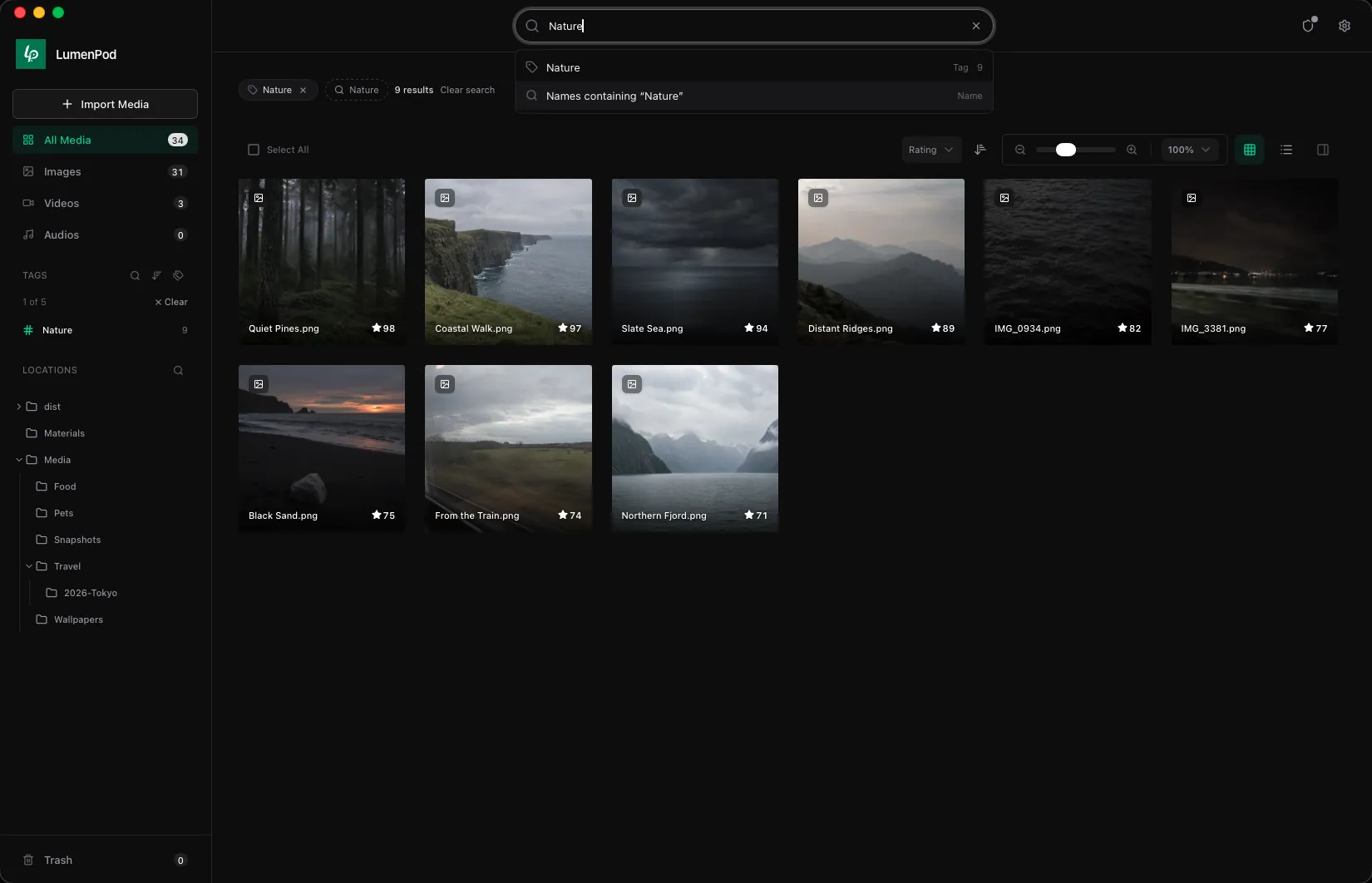1372x883 pixels.
Task: Click the zoom out magnifier icon
Action: (1020, 150)
